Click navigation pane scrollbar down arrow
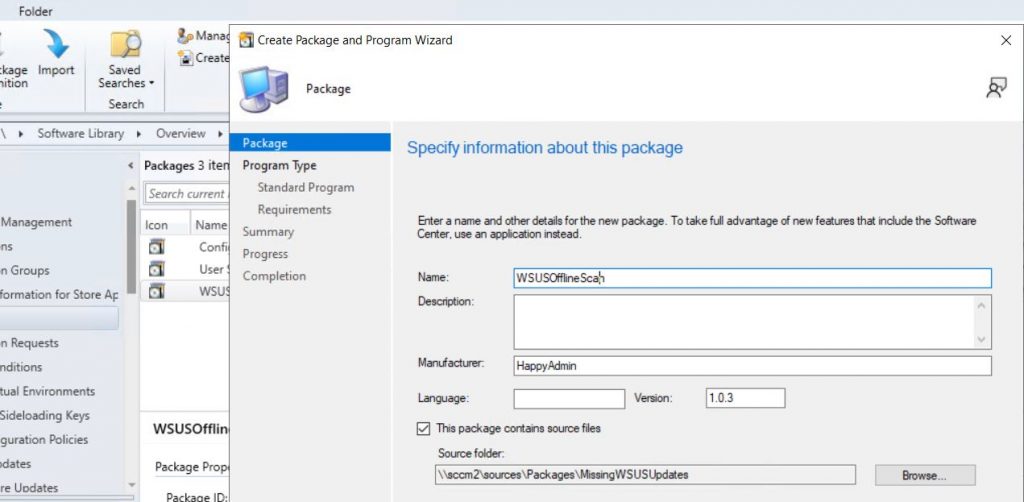This screenshot has width=1024, height=502. (131, 485)
